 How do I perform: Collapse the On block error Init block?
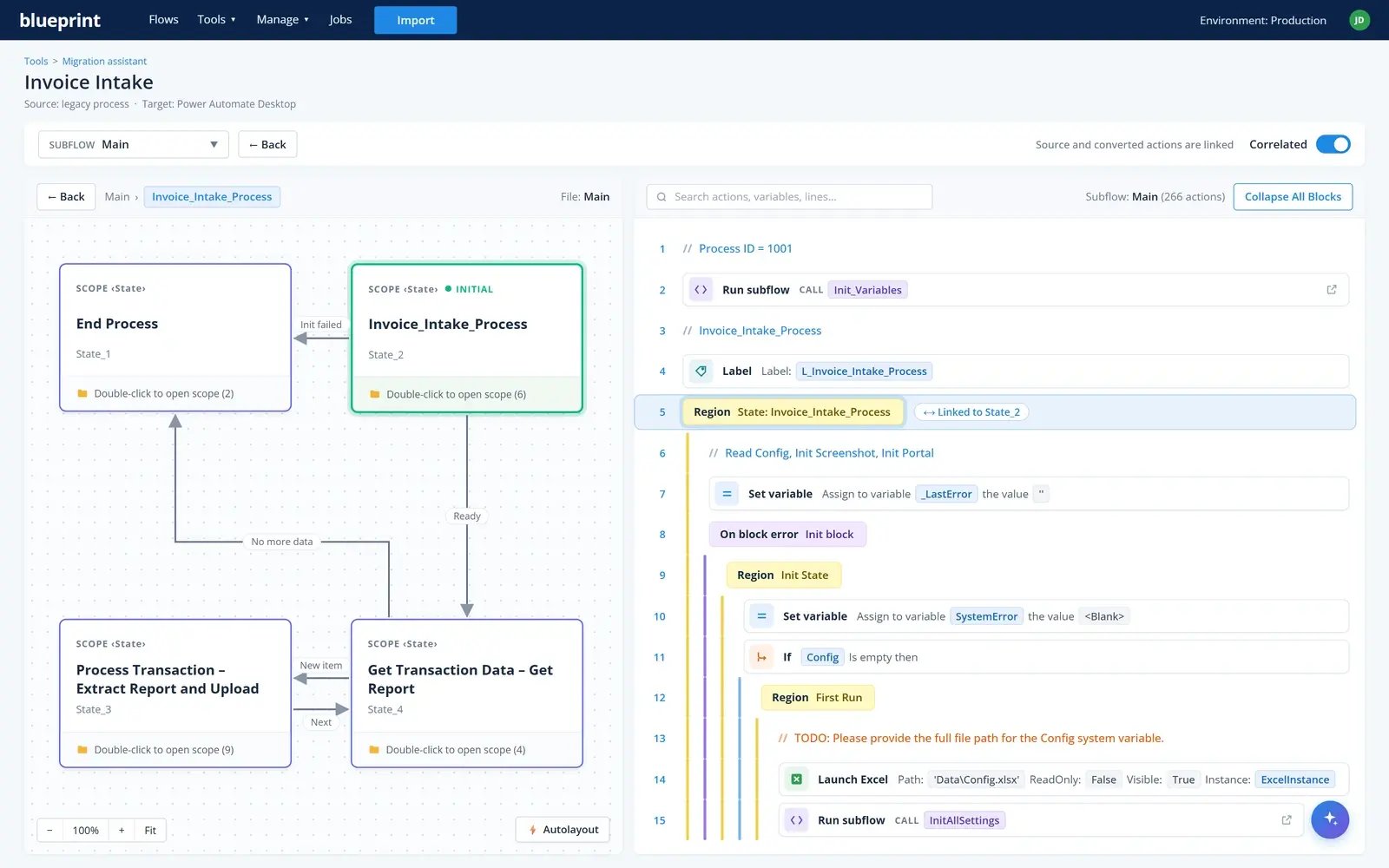pos(787,535)
